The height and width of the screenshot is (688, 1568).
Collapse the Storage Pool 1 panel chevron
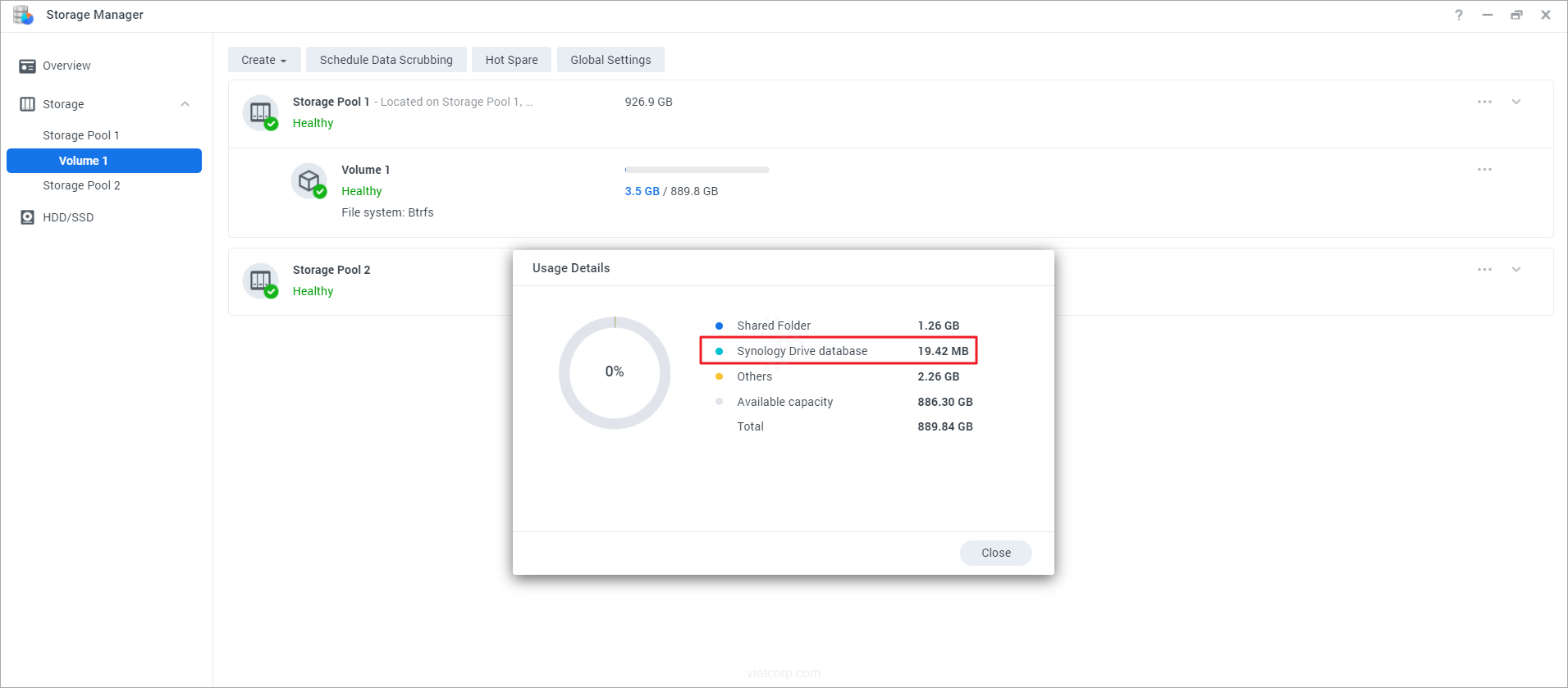click(x=1516, y=102)
